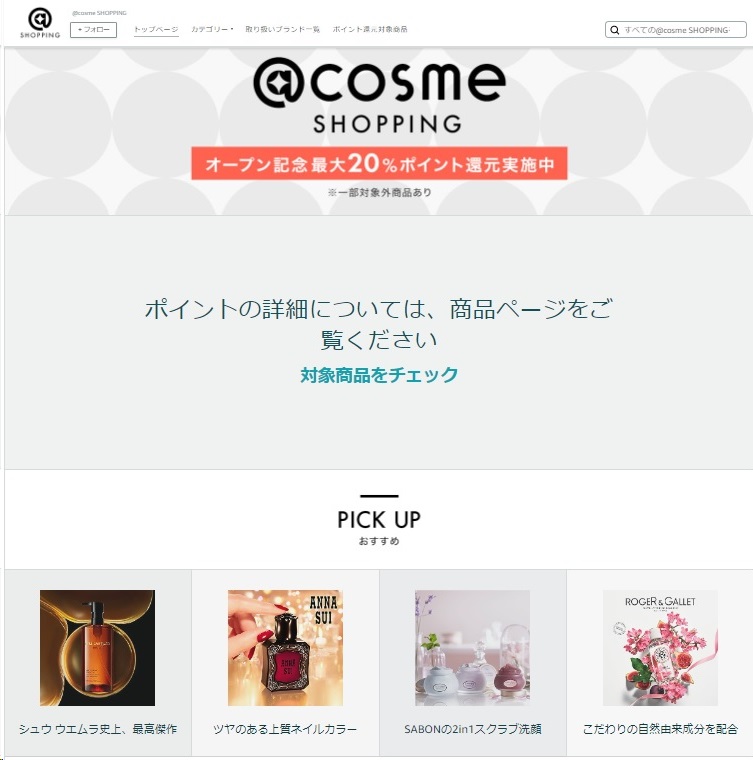753x760 pixels.
Task: Click the @cosme SHOPPING store name text
Action: click(99, 13)
